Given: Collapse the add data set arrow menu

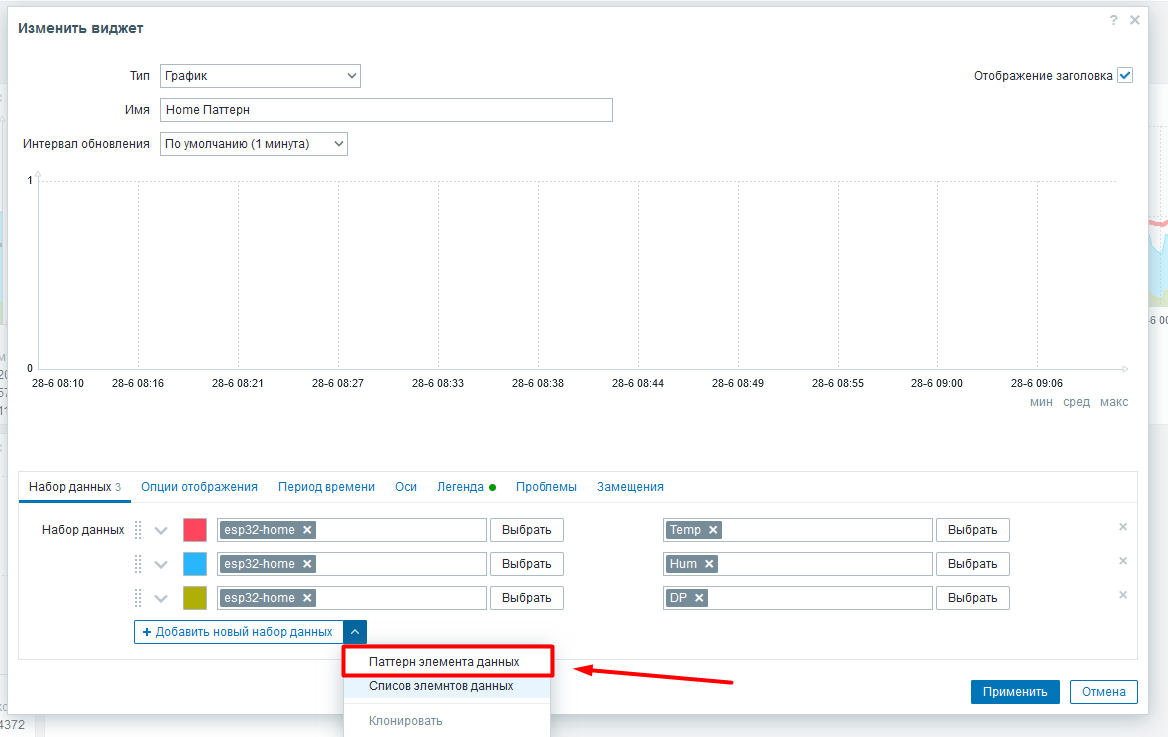Looking at the screenshot, I should coord(355,632).
